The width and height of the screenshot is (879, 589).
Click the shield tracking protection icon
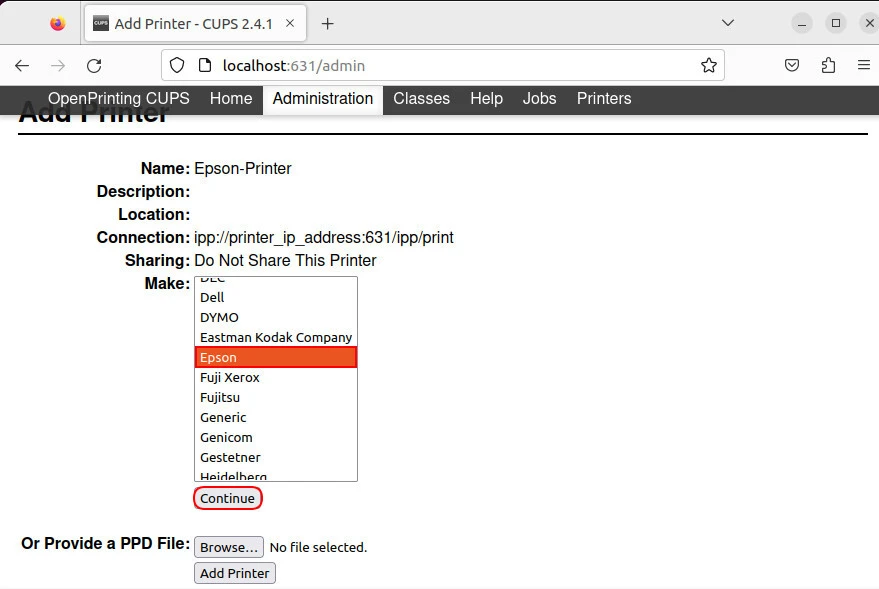click(177, 65)
